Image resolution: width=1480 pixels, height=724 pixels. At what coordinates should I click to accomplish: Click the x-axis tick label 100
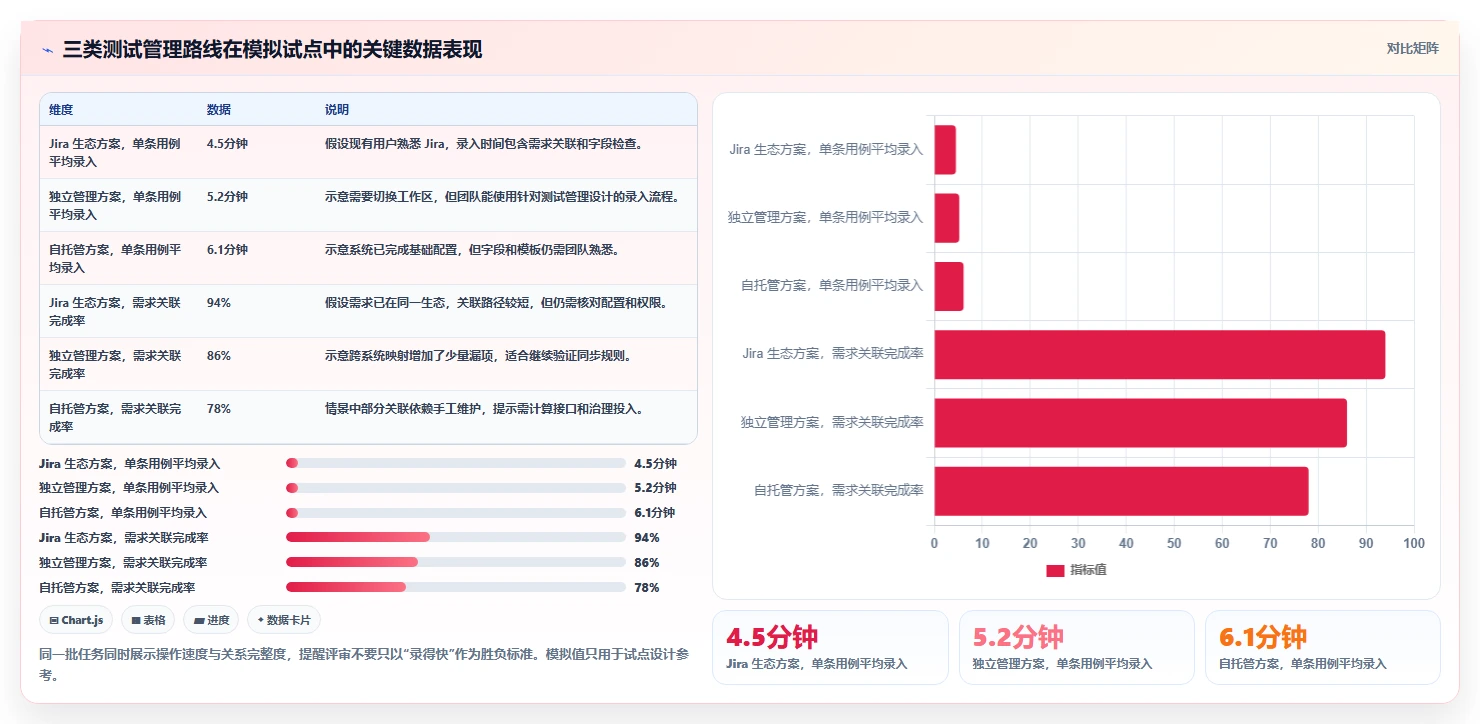(1414, 543)
